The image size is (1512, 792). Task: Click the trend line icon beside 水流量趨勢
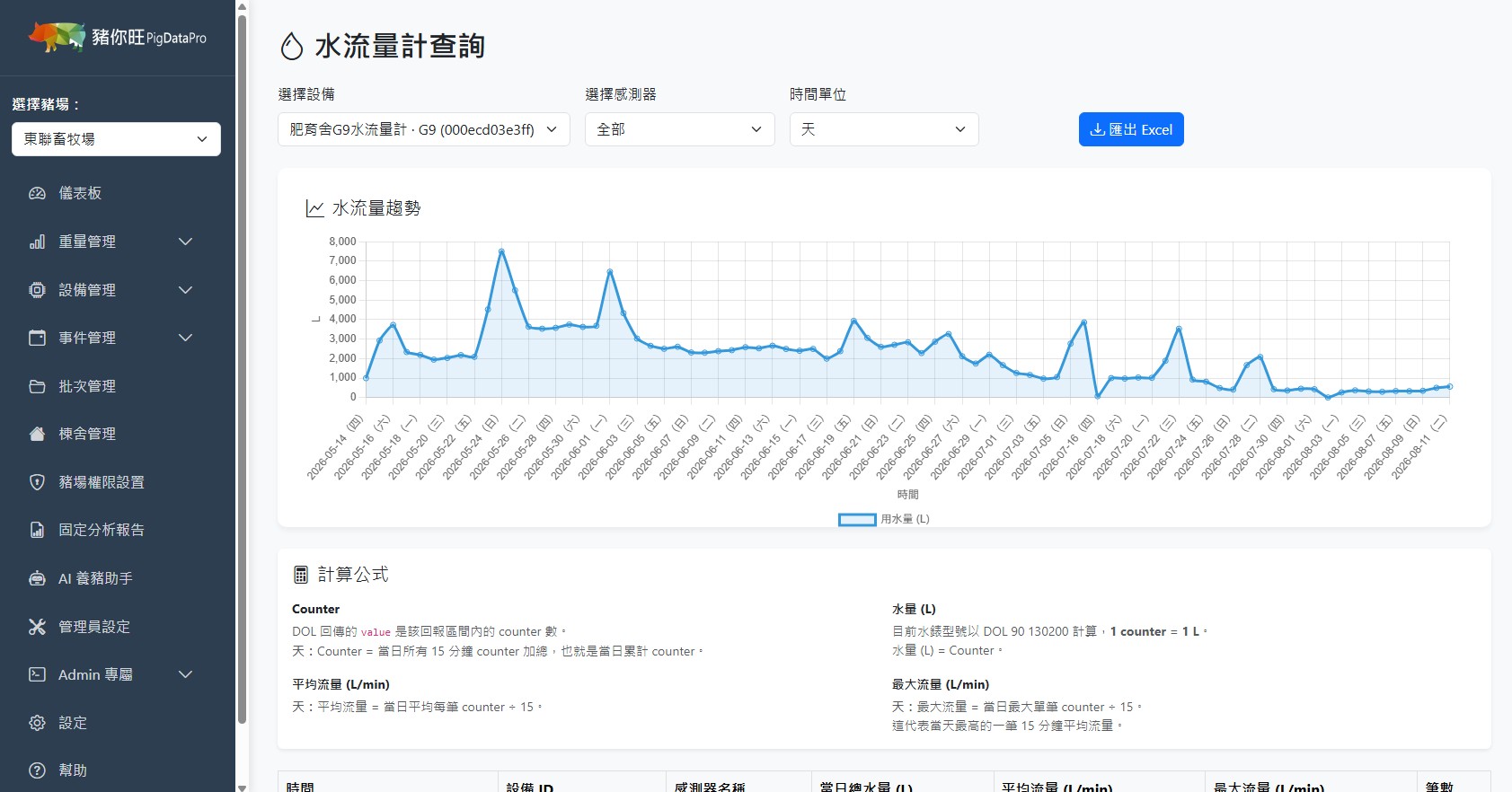[314, 208]
